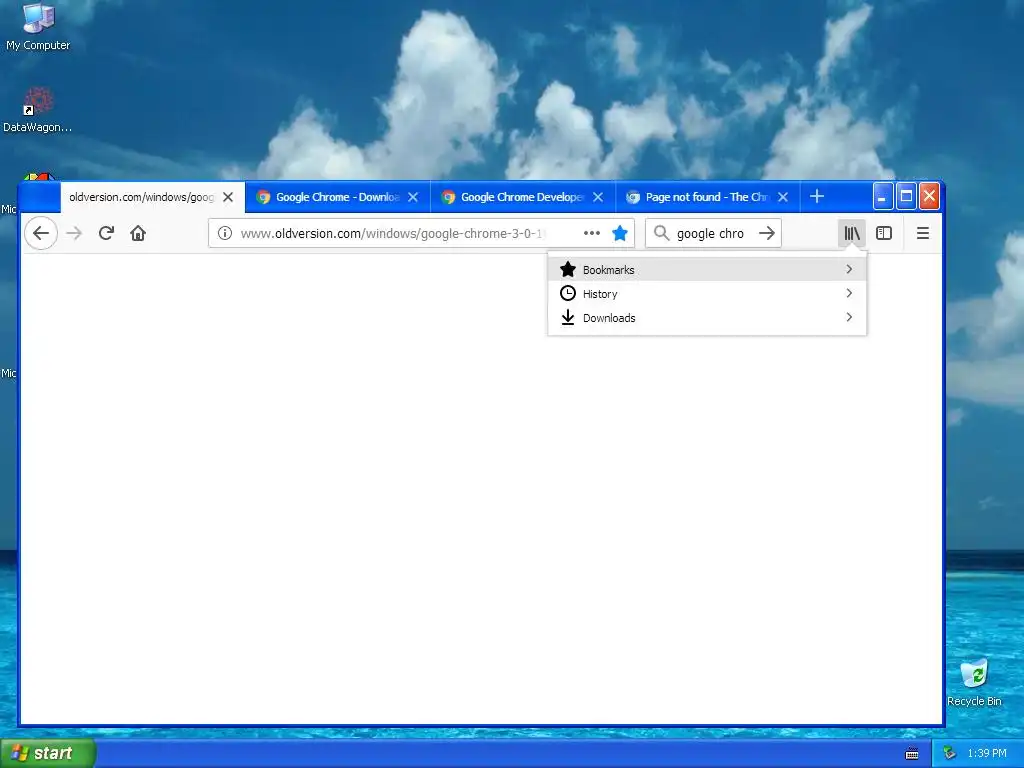Image resolution: width=1024 pixels, height=768 pixels.
Task: Close the Firefox window
Action: point(929,197)
